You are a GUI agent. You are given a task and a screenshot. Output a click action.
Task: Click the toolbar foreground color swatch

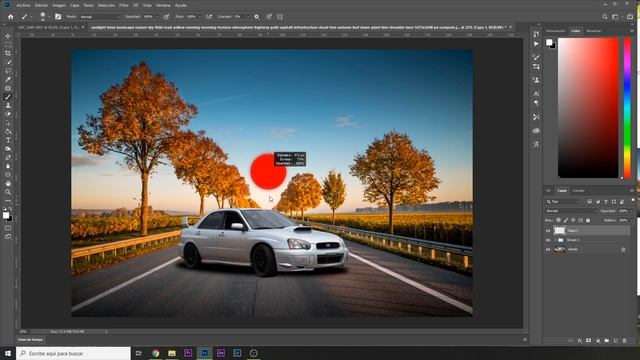(6, 215)
